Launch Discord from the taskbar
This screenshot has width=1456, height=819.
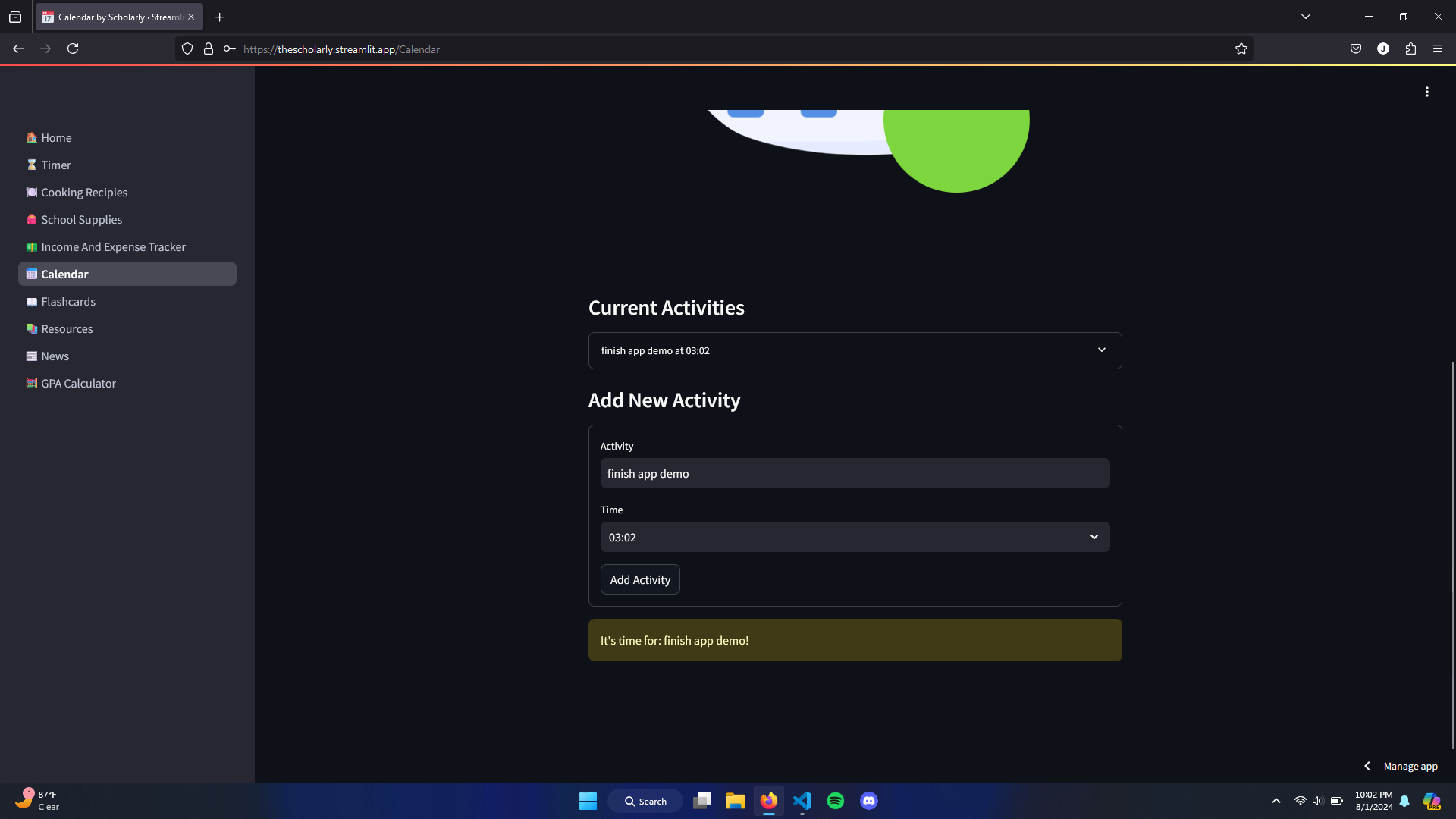click(869, 801)
